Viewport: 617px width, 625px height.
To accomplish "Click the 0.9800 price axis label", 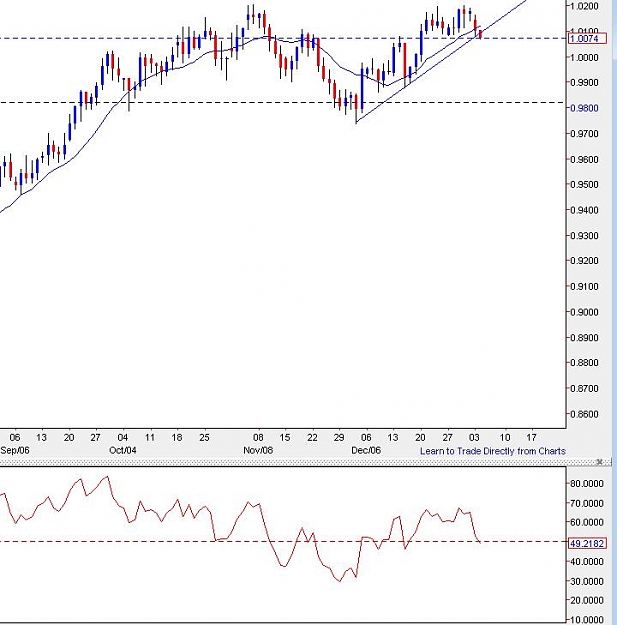I will 584,108.
